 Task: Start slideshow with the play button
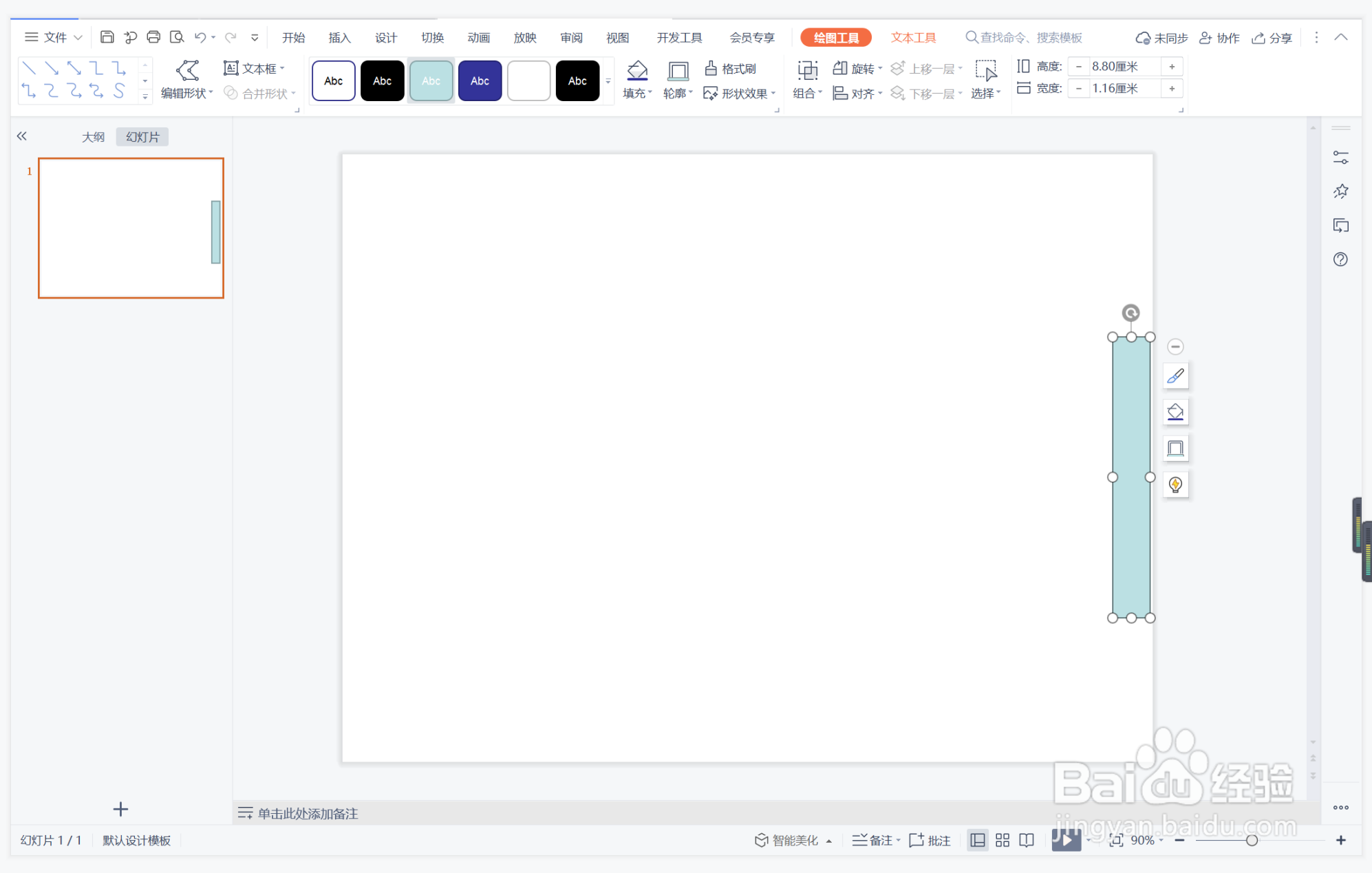(1065, 840)
